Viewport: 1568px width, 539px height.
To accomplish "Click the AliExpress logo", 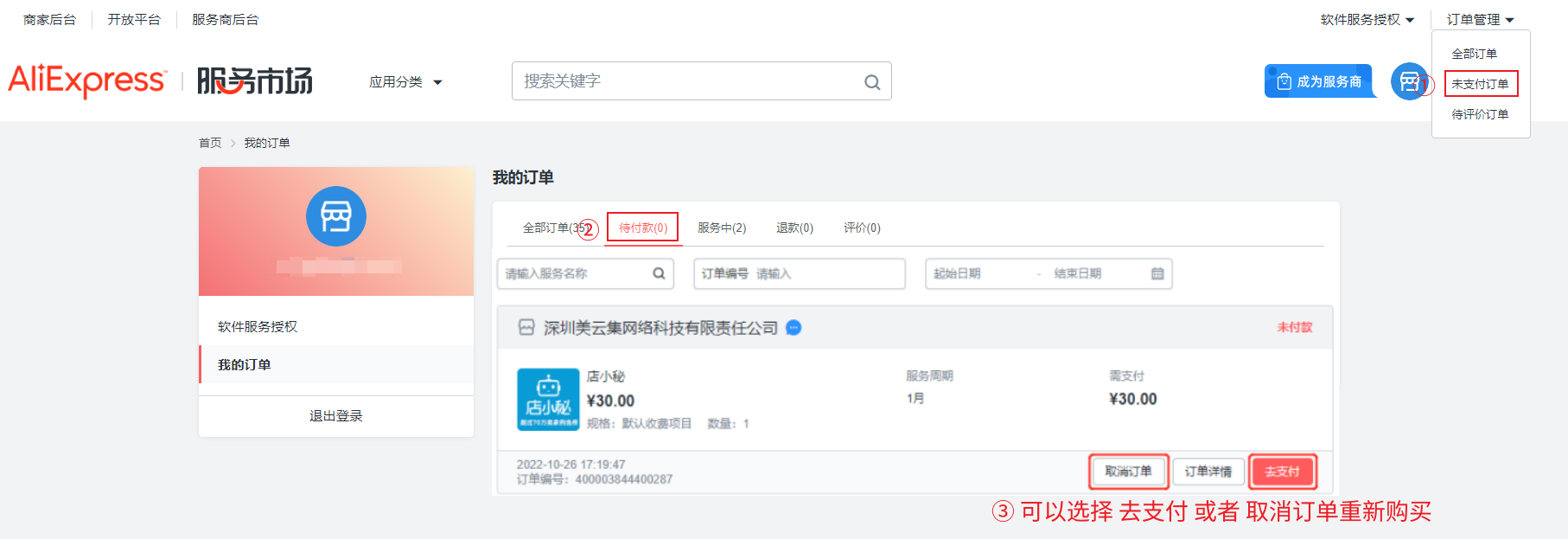I will (86, 80).
